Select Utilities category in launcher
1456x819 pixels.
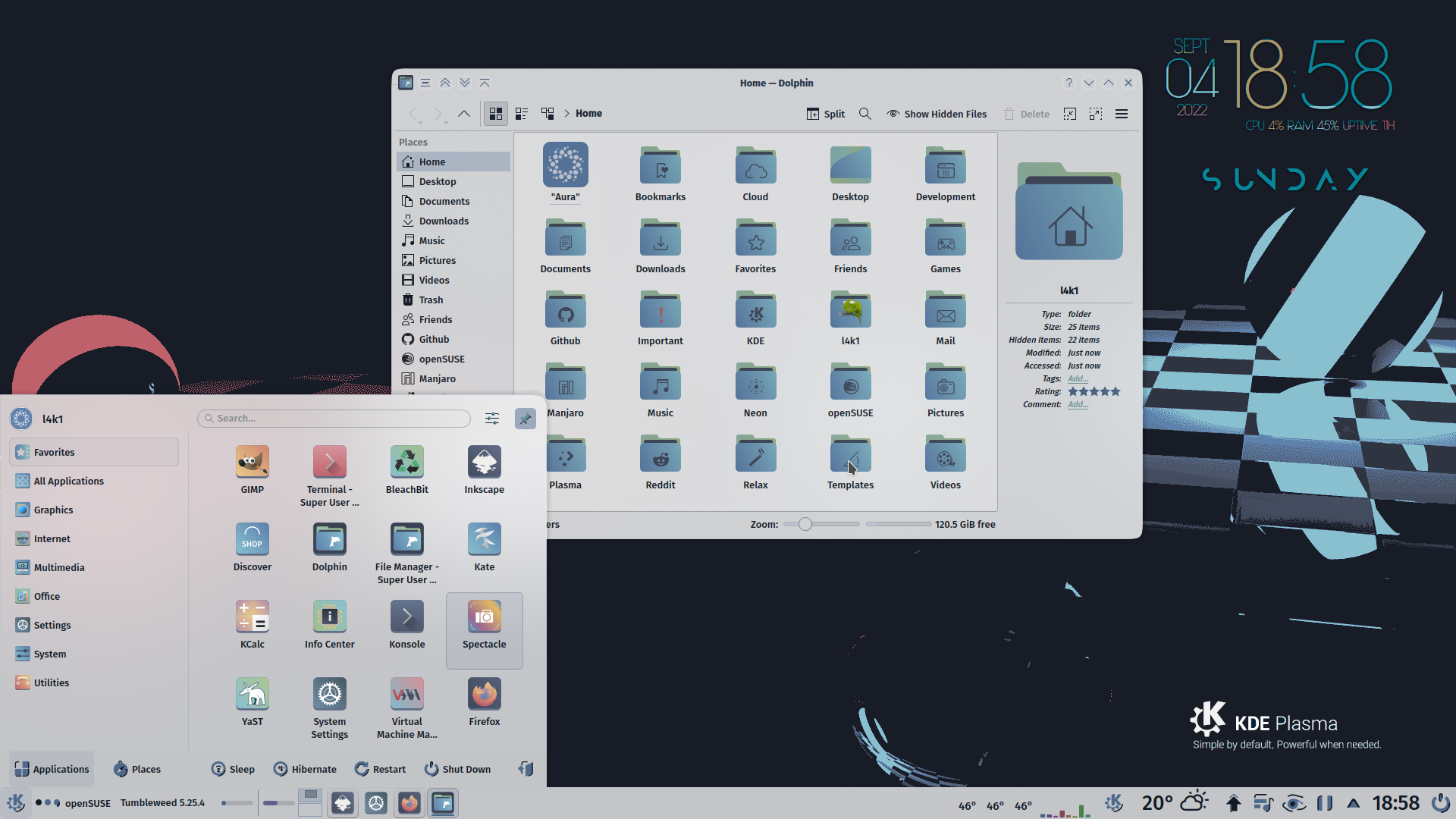[94, 682]
